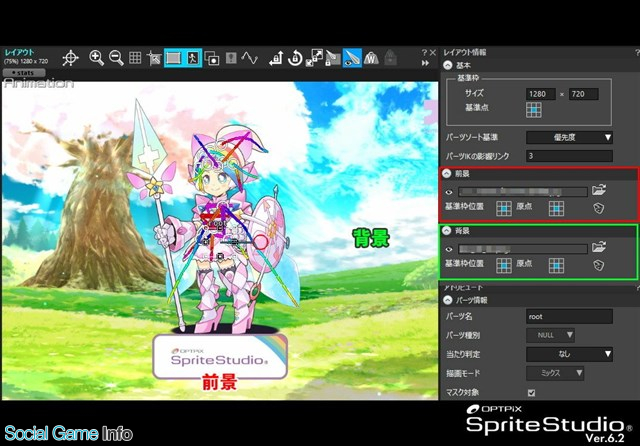The width and height of the screenshot is (640, 446).
Task: Toggle the highlighted arrow-with-eye visibility icon
Action: click(x=352, y=58)
